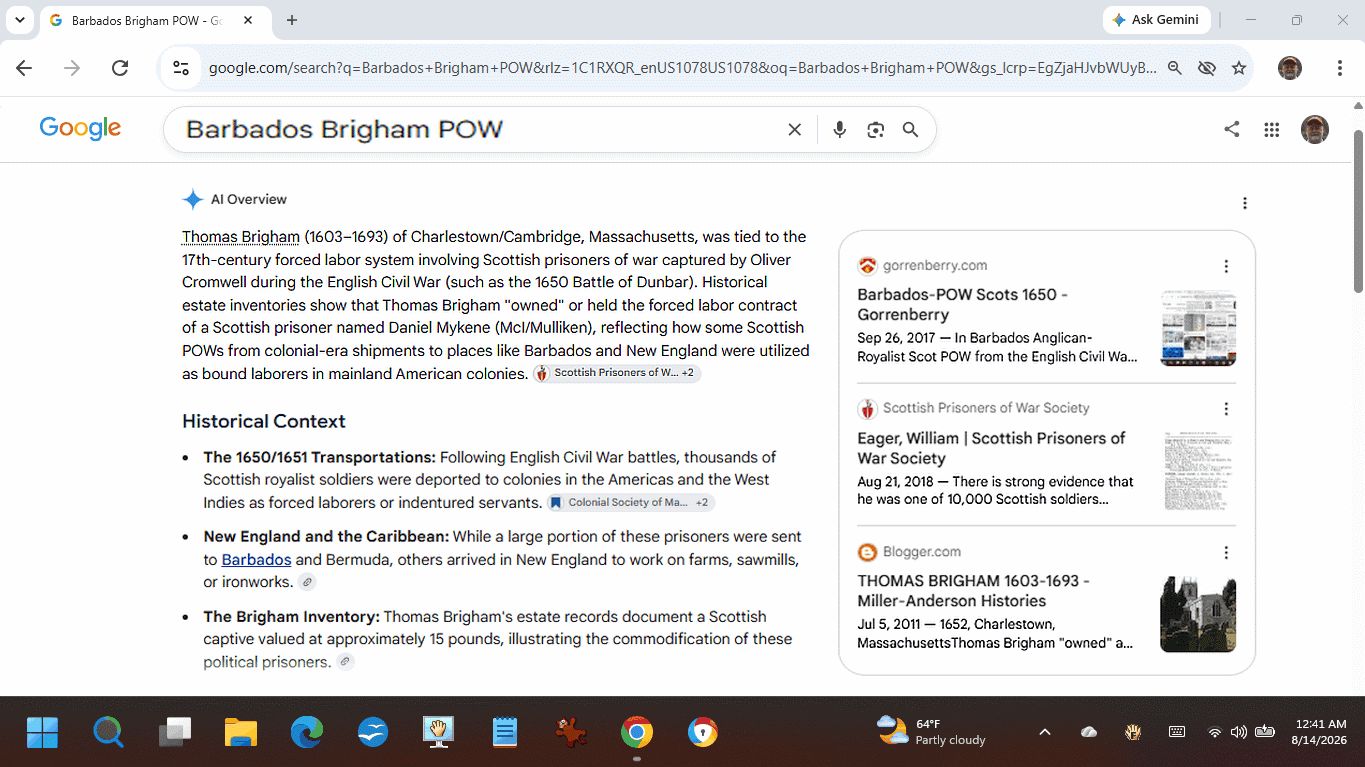Follow the Thomas Brigham link

(x=241, y=237)
